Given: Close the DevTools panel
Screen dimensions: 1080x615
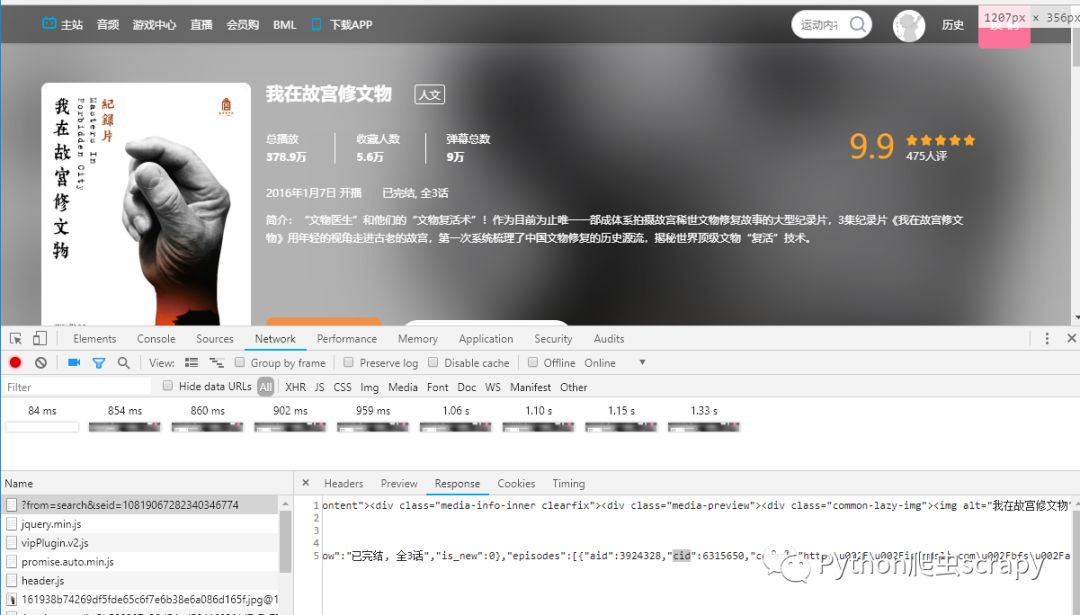Looking at the screenshot, I should (x=1071, y=338).
